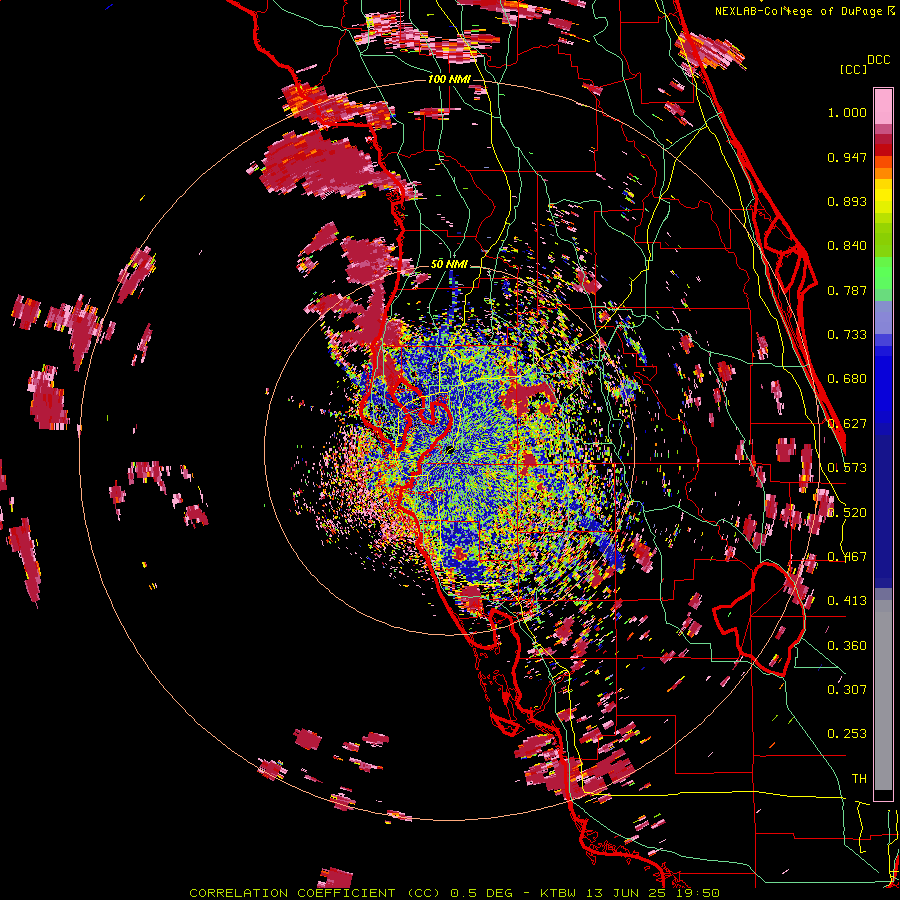Click the 0.520 legend value
The height and width of the screenshot is (900, 900).
click(x=847, y=513)
